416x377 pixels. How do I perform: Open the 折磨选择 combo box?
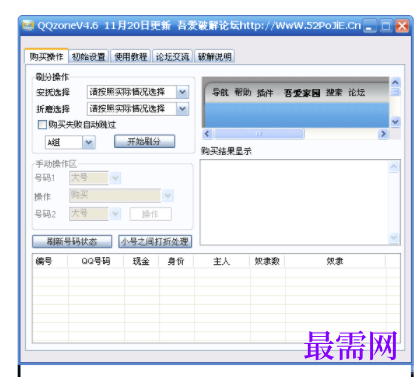click(138, 109)
